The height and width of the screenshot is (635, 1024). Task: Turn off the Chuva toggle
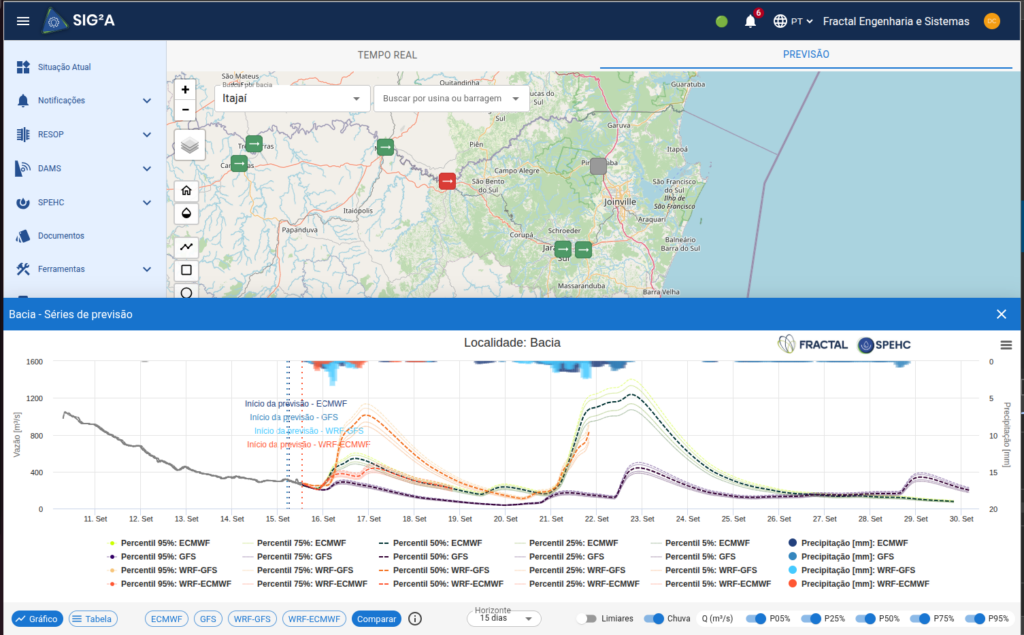click(x=654, y=619)
